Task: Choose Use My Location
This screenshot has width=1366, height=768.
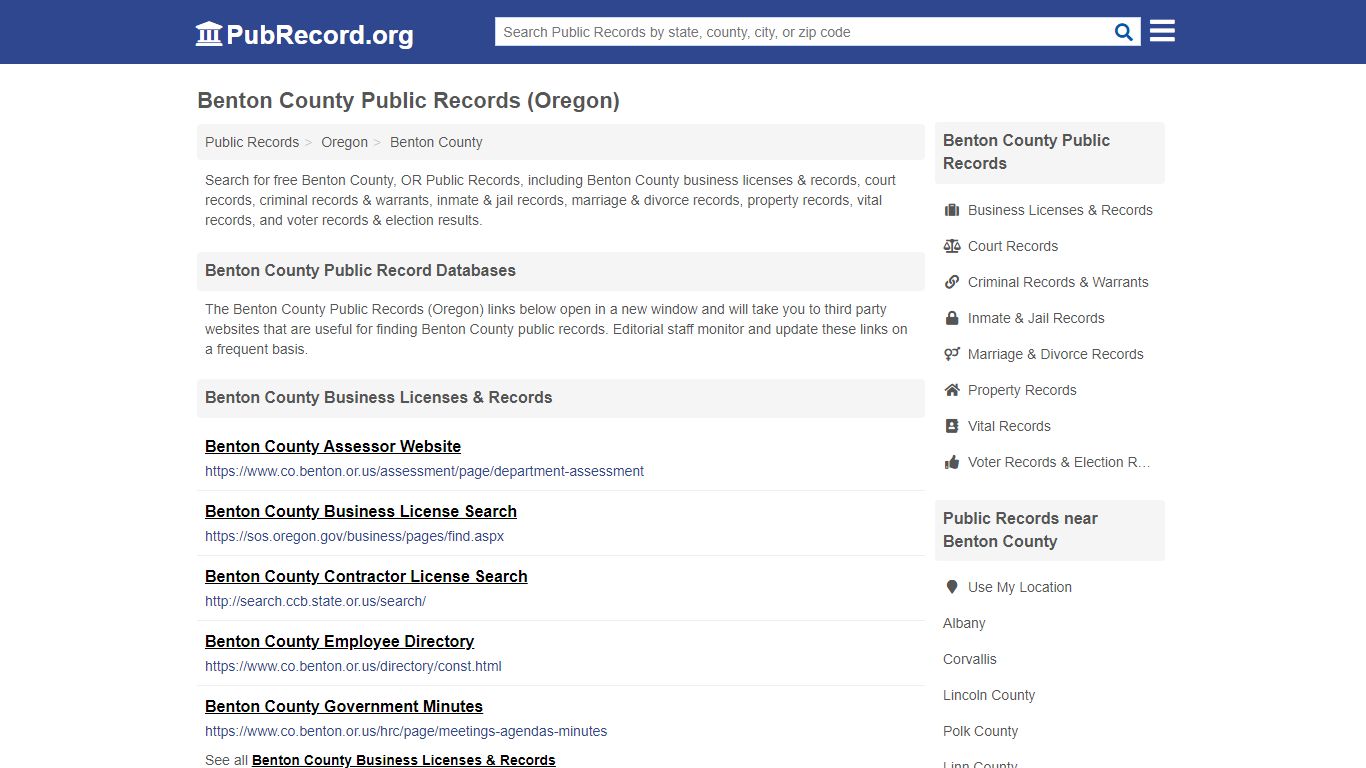Action: pyautogui.click(x=1019, y=587)
